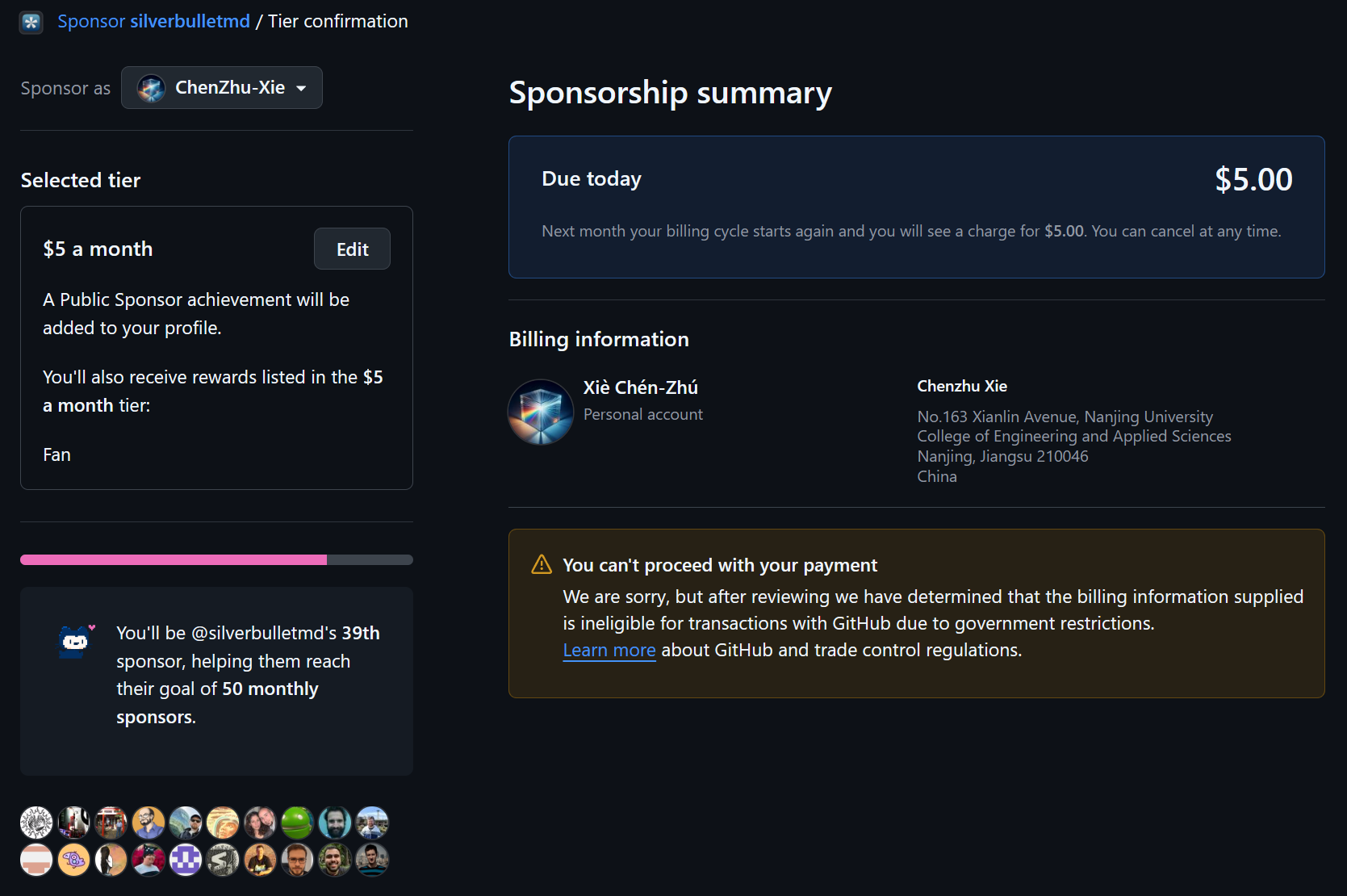Image resolution: width=1347 pixels, height=896 pixels.
Task: Click the Tier confirmation breadcrumb text
Action: pos(338,22)
